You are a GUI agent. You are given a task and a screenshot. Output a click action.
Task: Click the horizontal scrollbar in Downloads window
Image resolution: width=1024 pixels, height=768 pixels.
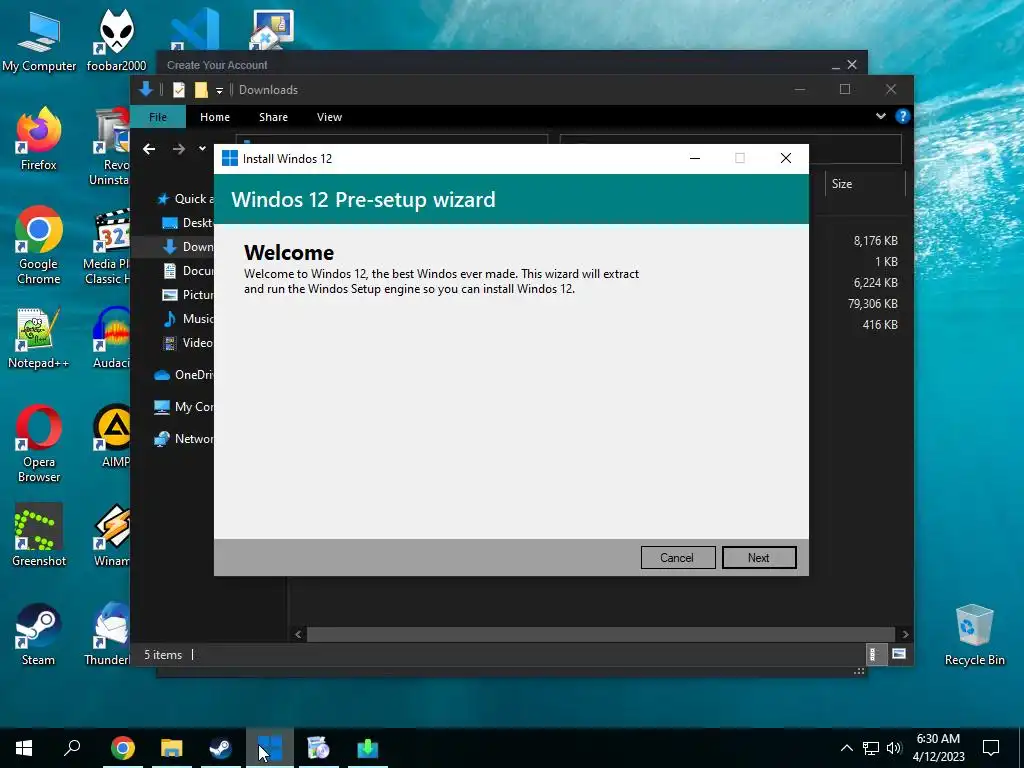600,634
